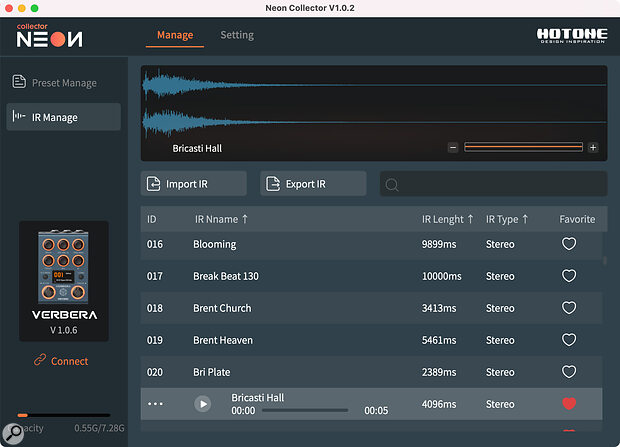The image size is (620, 447).
Task: Favorite the Brent Church IR
Action: pos(569,308)
